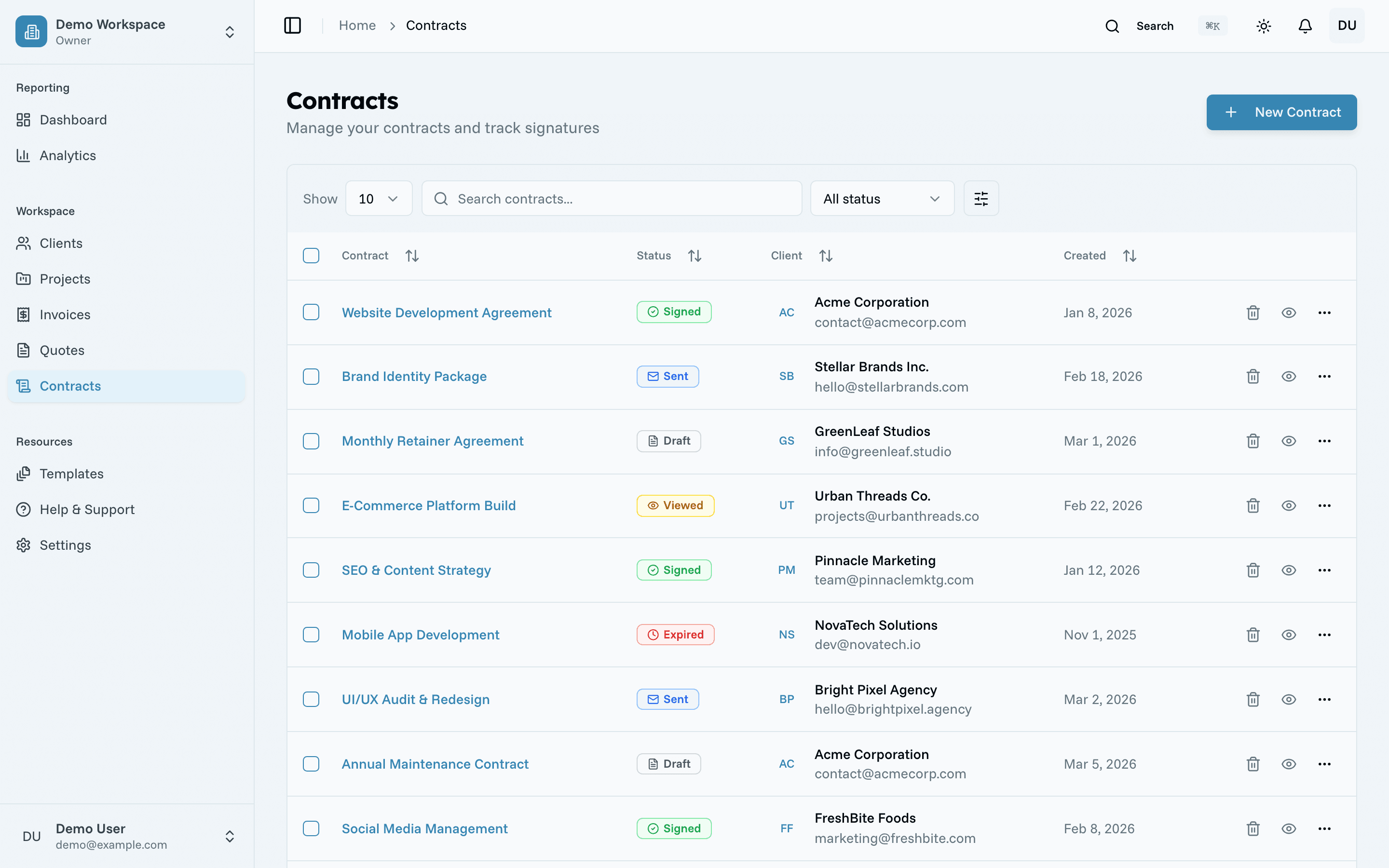Open notifications with the bell icon

click(x=1304, y=25)
